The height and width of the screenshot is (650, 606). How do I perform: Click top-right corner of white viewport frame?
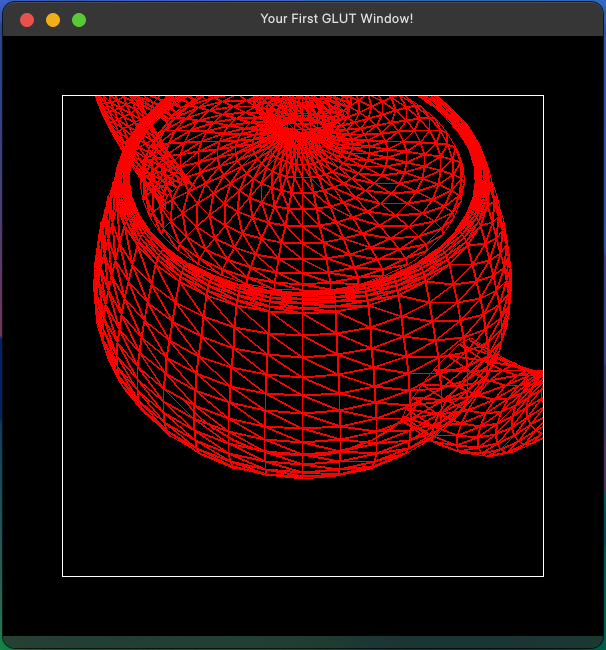(x=543, y=96)
